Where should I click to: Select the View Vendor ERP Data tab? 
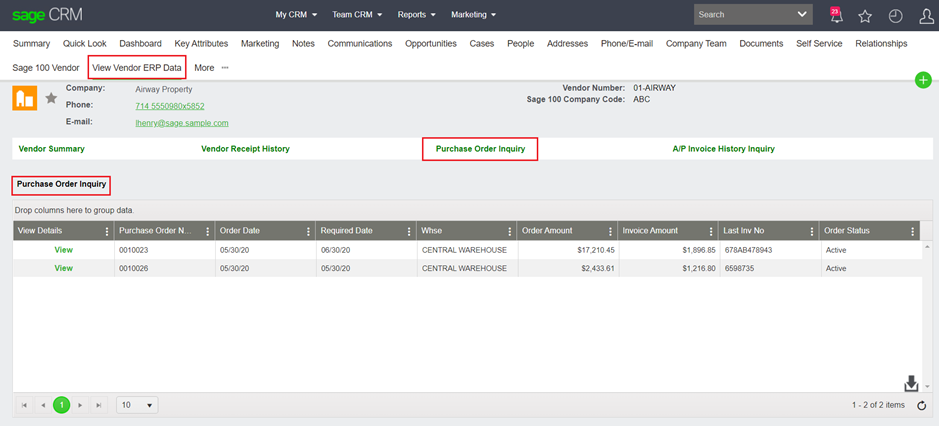tap(137, 68)
